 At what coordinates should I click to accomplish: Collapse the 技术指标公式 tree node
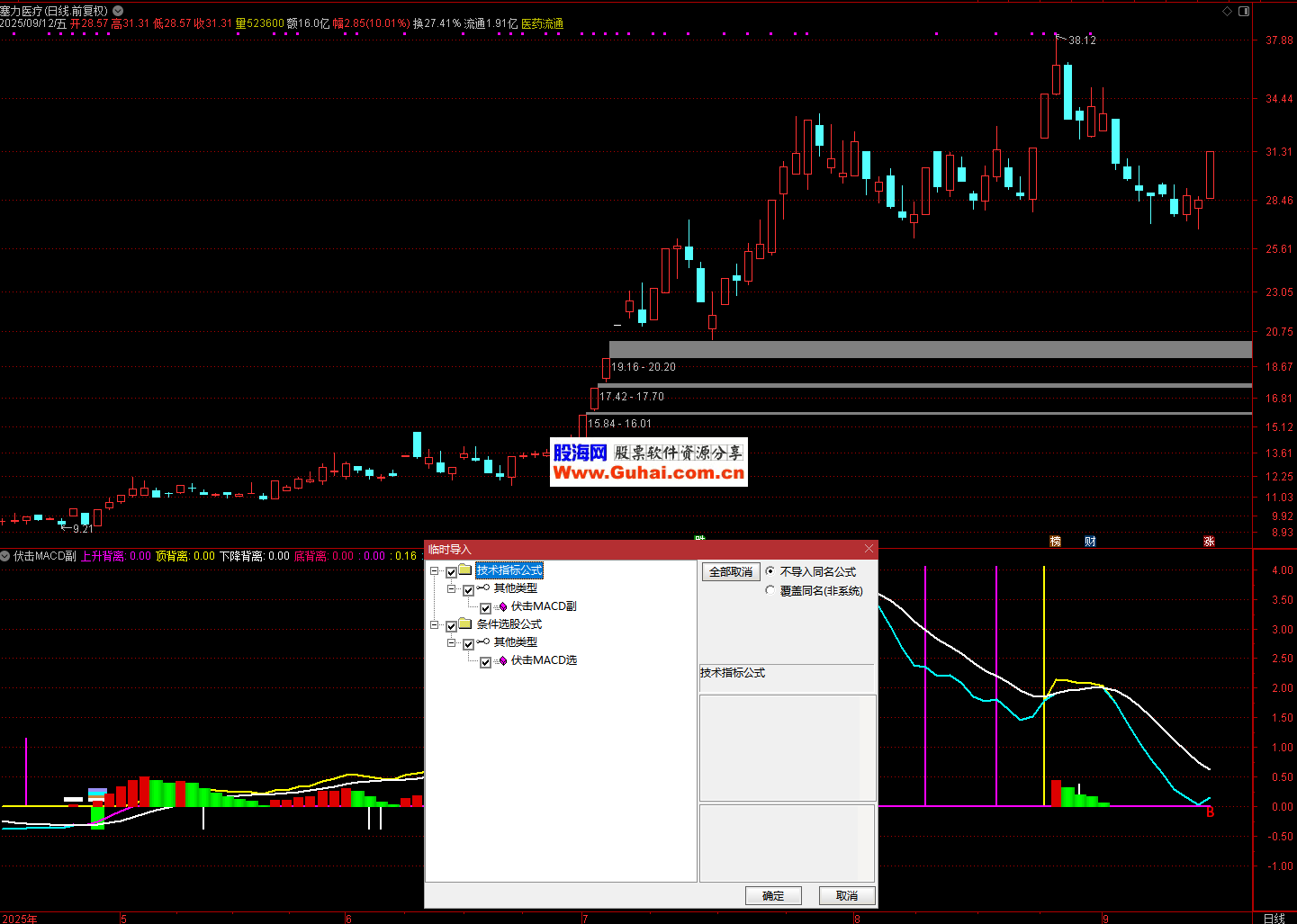pyautogui.click(x=435, y=571)
